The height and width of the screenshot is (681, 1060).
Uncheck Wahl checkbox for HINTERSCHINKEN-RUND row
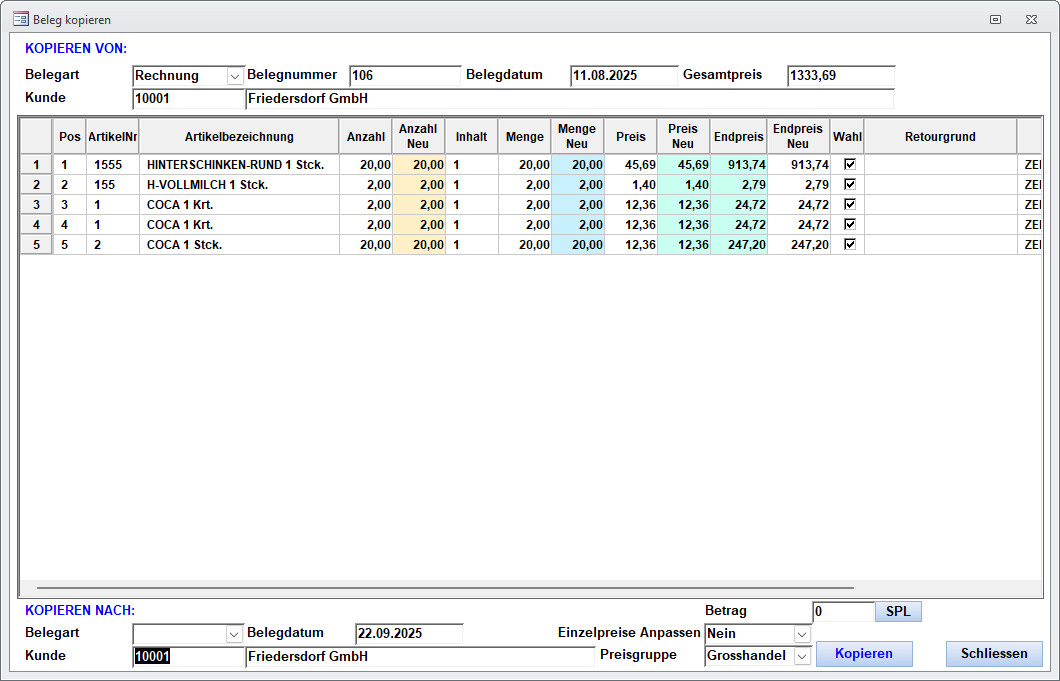[x=850, y=164]
